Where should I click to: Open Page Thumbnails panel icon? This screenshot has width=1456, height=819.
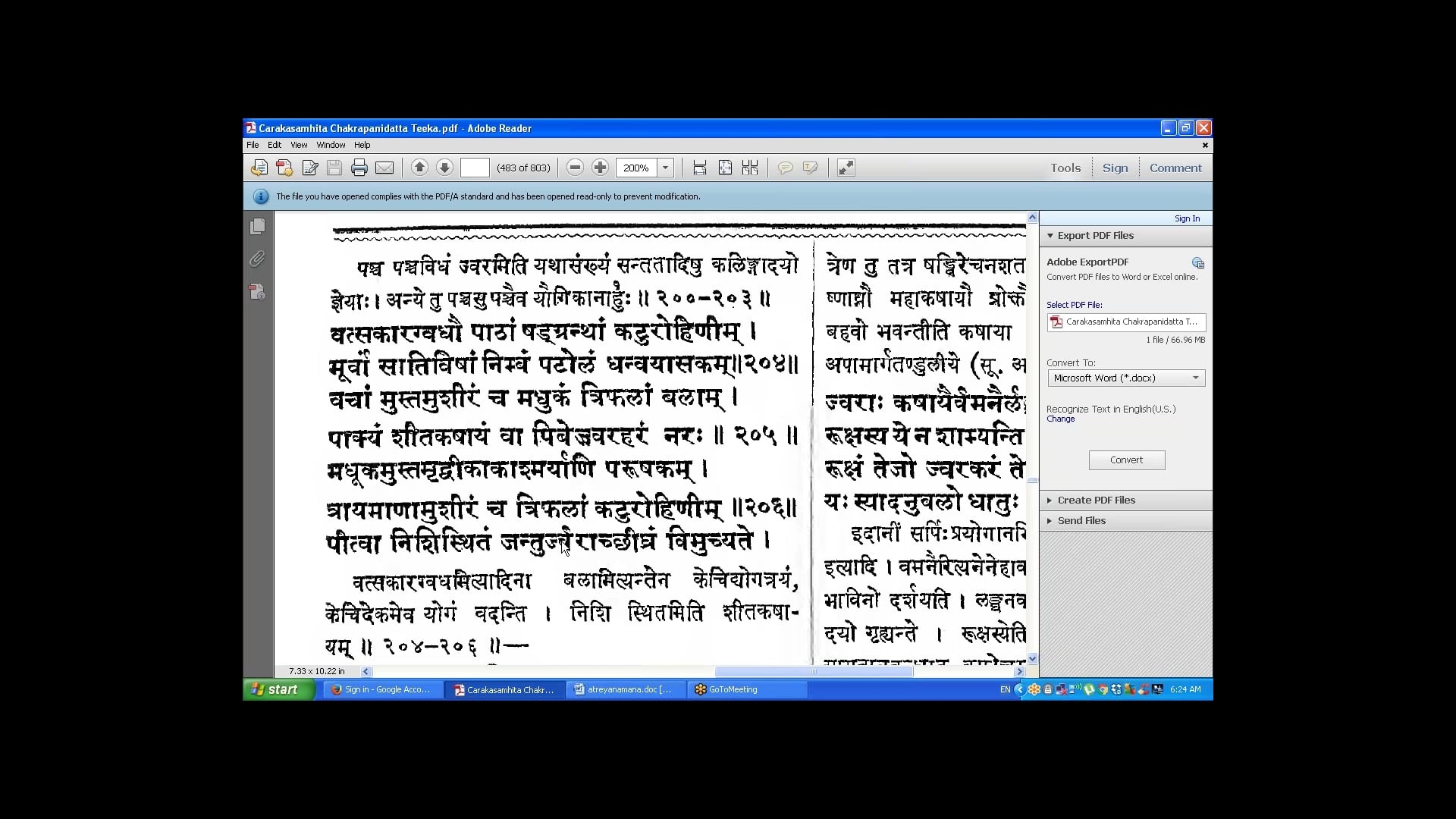point(258,227)
